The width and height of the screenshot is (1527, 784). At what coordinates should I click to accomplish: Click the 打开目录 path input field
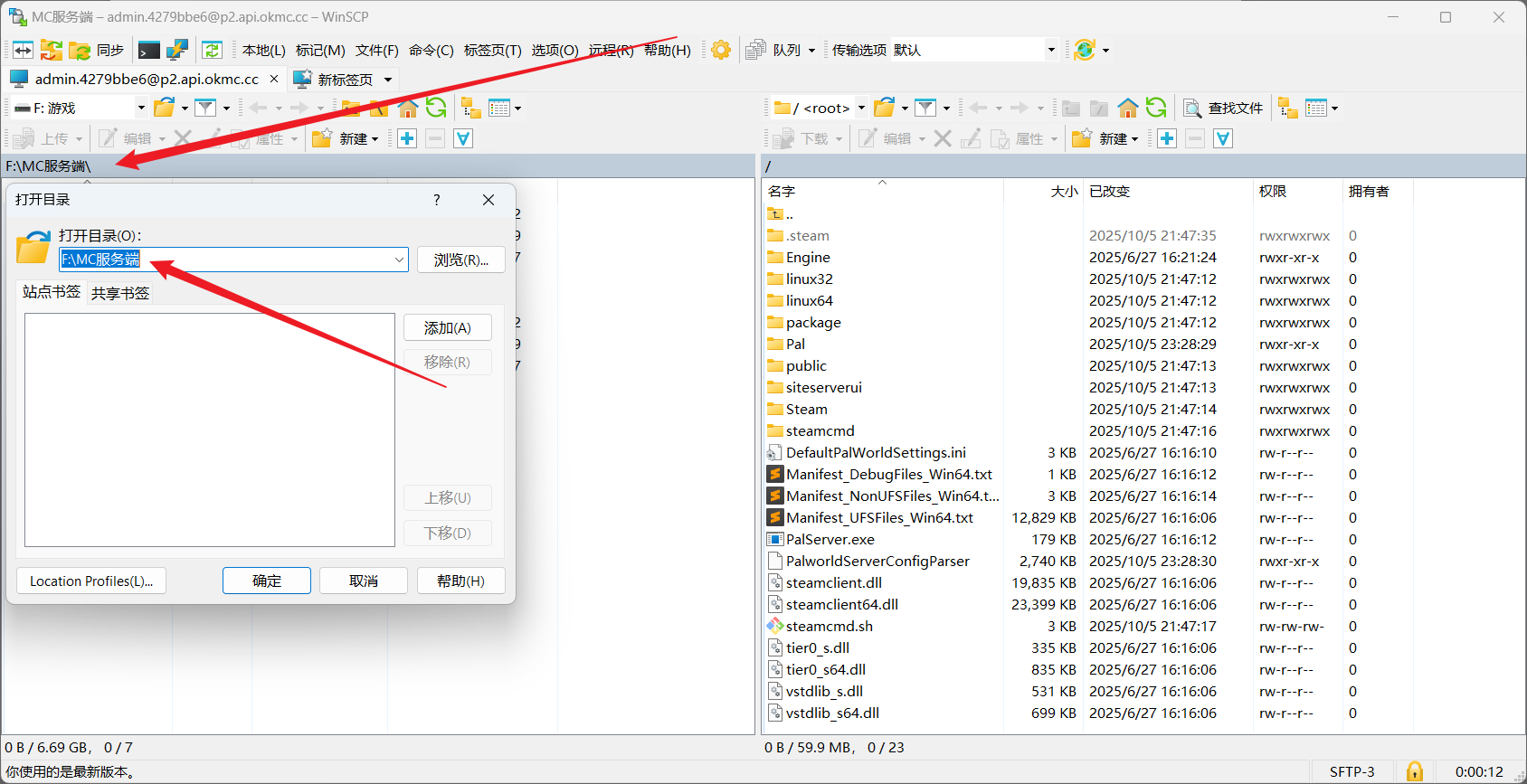[226, 260]
